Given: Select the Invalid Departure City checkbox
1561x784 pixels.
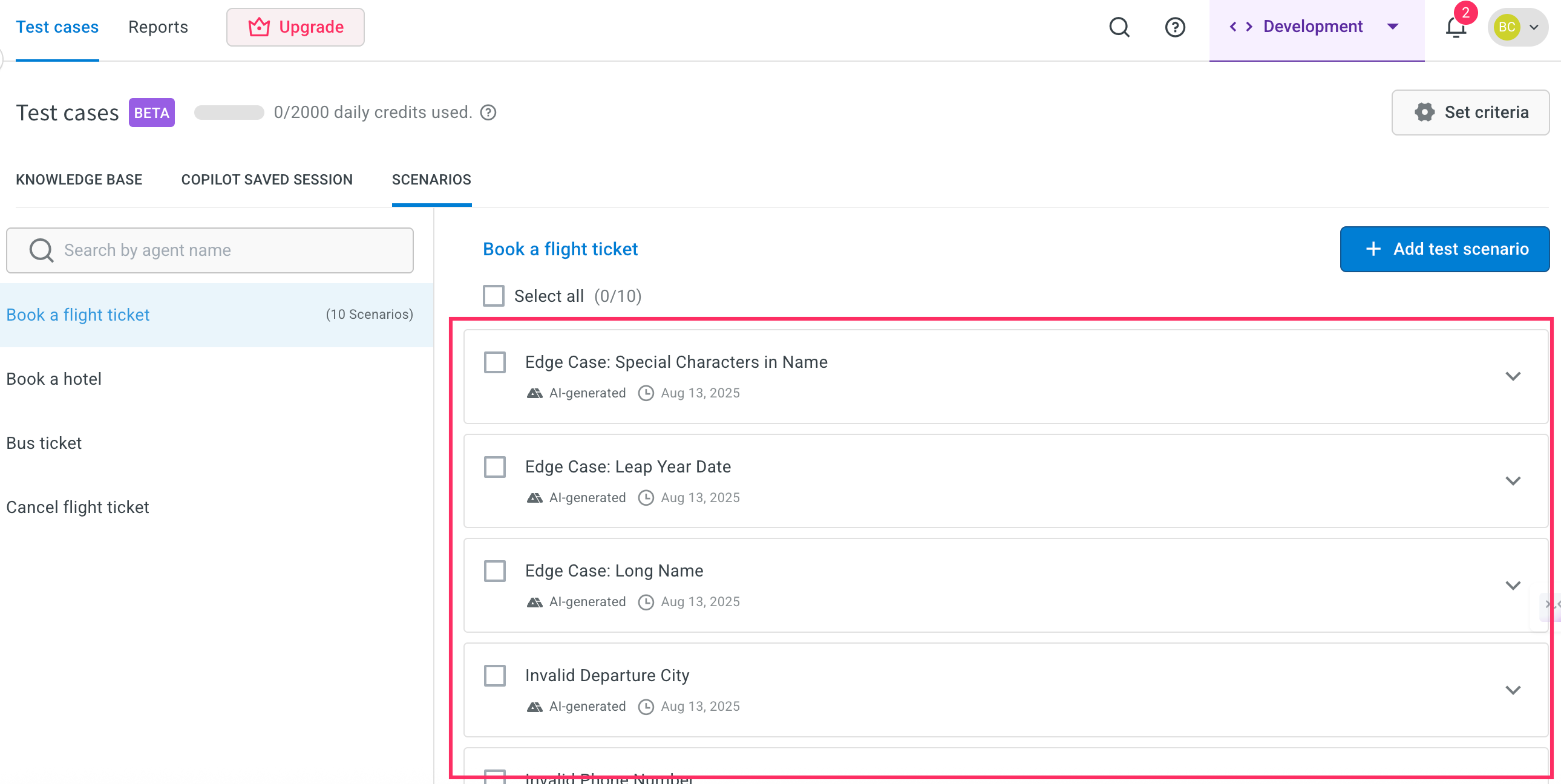Looking at the screenshot, I should point(494,676).
